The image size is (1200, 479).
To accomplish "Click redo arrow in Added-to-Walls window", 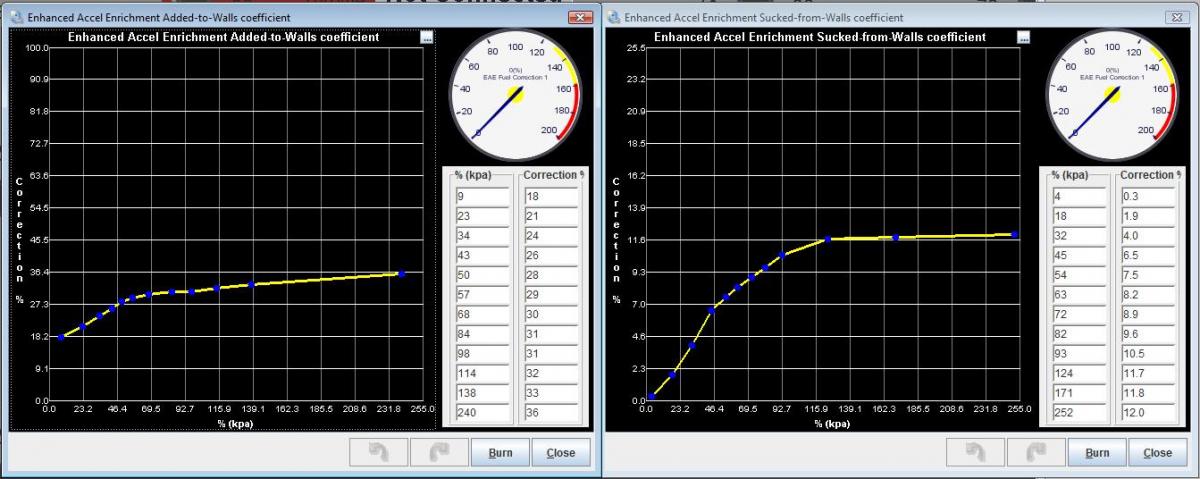I will (x=439, y=453).
